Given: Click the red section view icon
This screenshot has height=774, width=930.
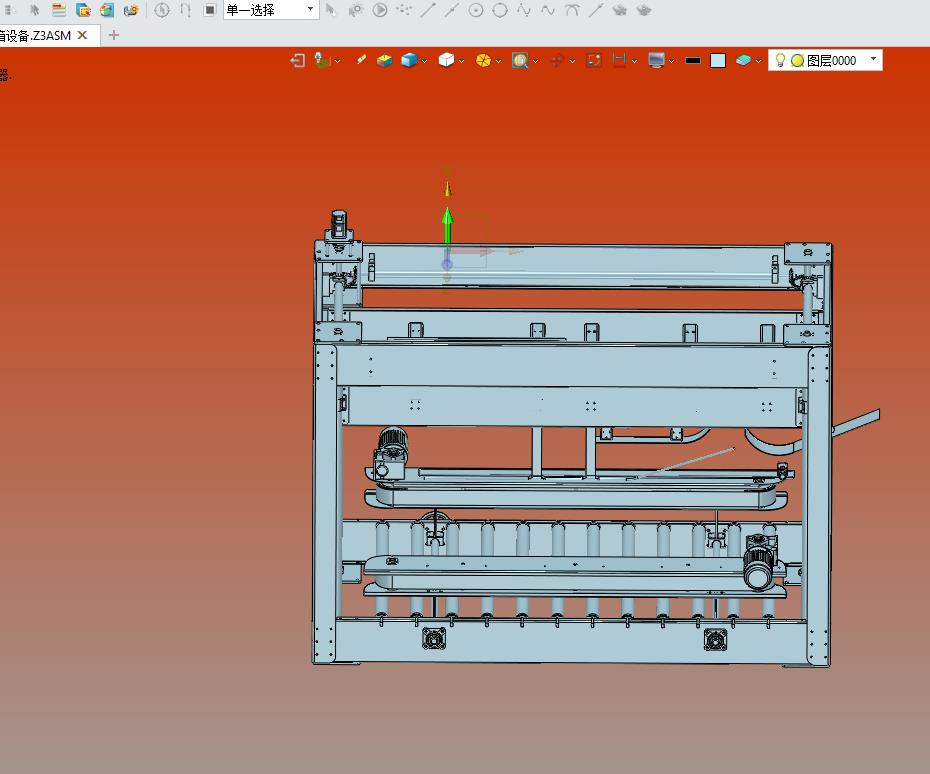Looking at the screenshot, I should [619, 60].
